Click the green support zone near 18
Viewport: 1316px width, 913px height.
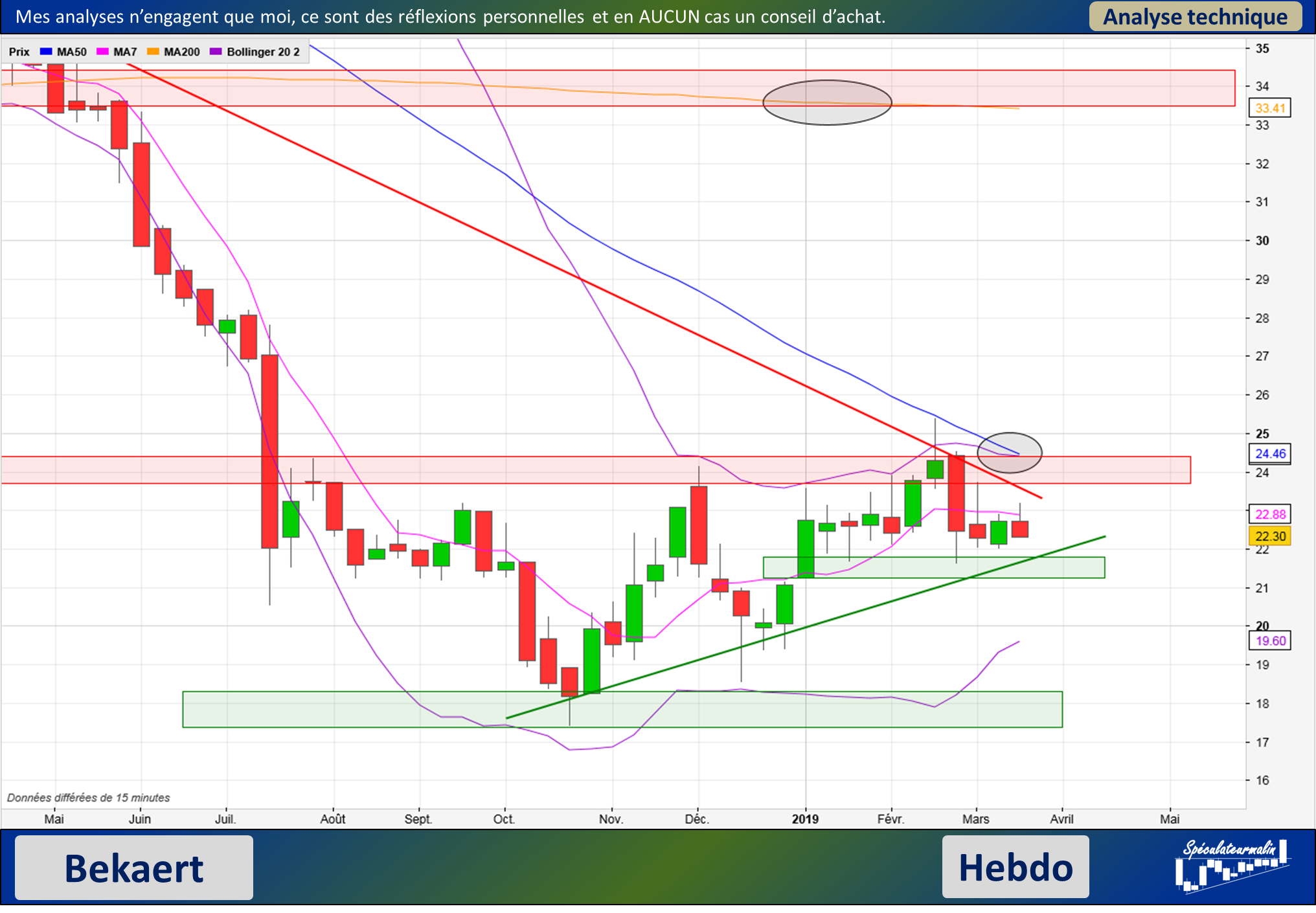[x=622, y=709]
